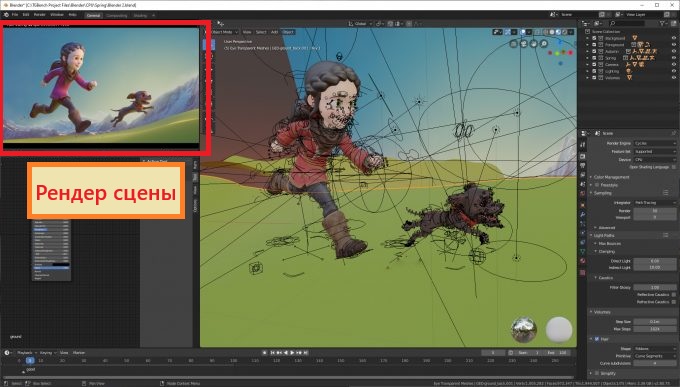Screen dimensions: 680x387
Task: Expand the Autumn collection in outliner
Action: click(588, 51)
